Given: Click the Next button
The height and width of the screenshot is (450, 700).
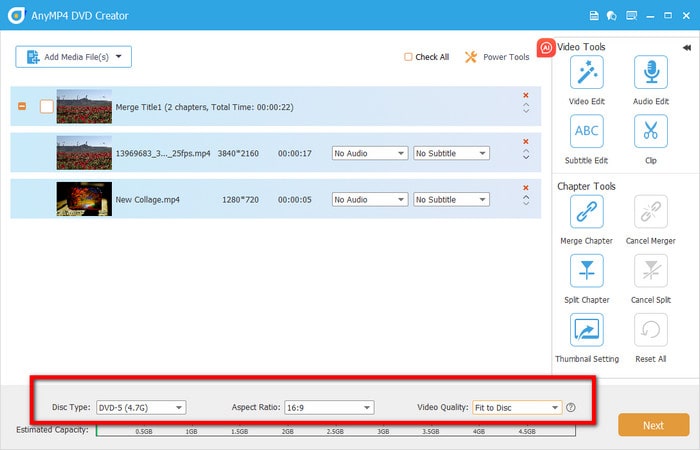Looking at the screenshot, I should click(x=653, y=425).
